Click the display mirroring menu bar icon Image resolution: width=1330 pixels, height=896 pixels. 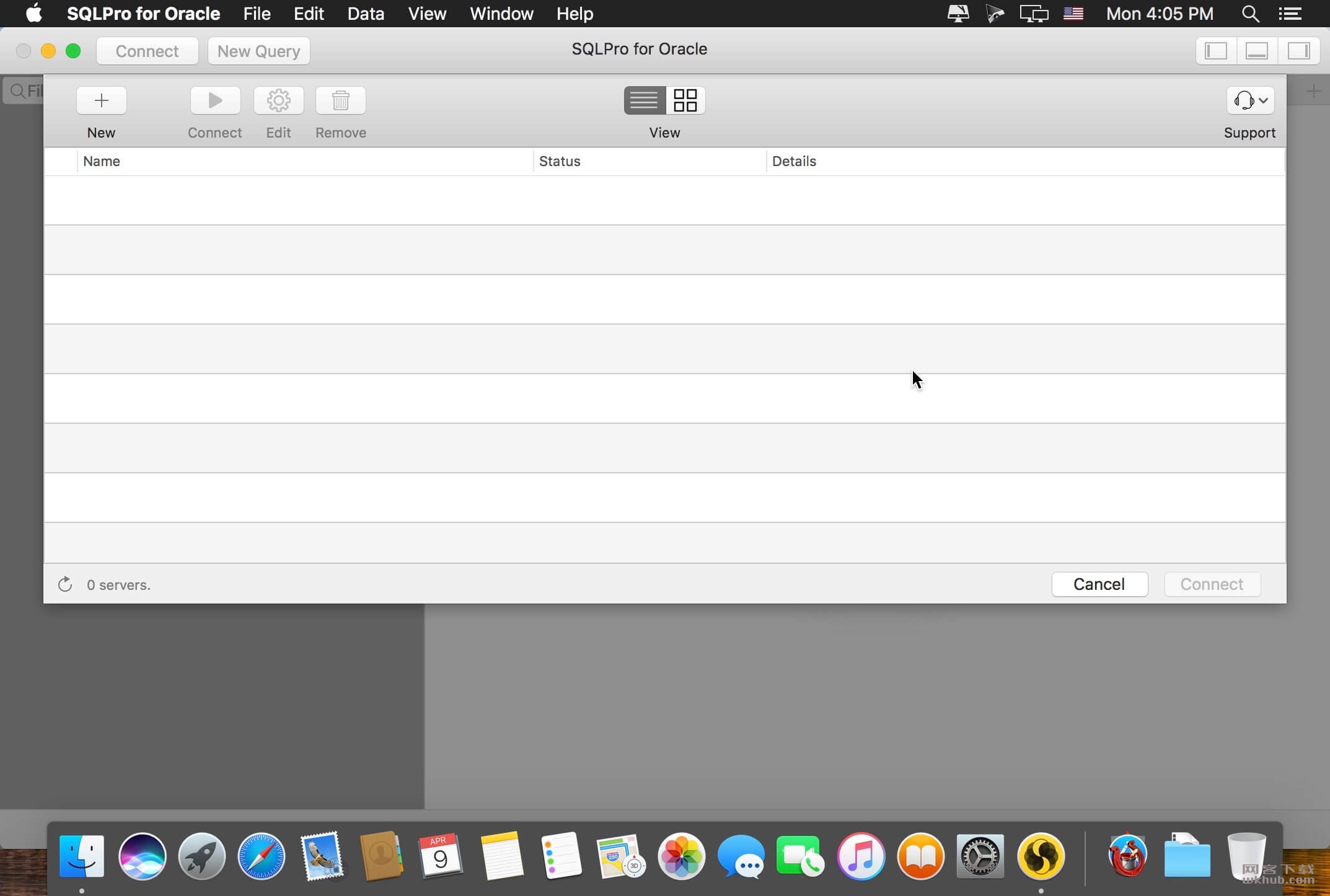1034,14
